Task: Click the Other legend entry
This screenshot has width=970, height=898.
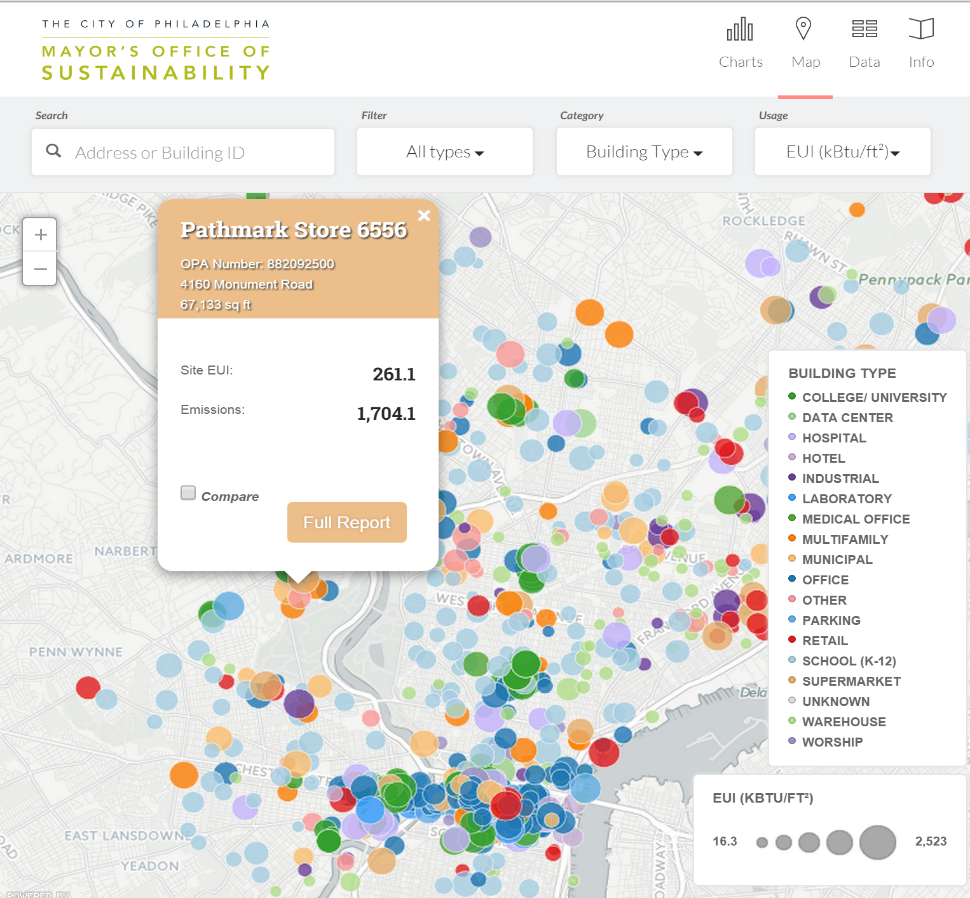Action: pos(817,601)
